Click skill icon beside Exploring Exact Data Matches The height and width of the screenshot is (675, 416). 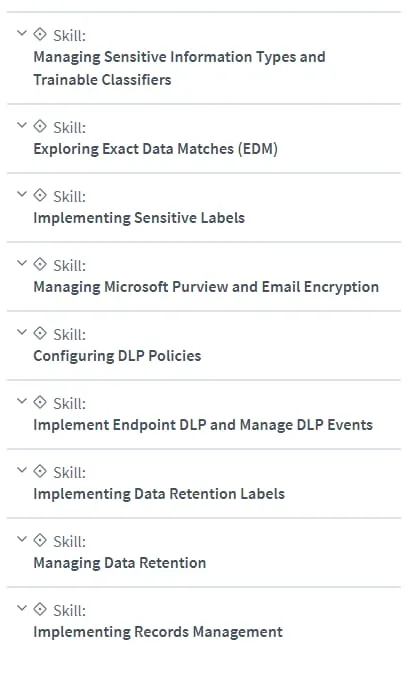click(40, 126)
